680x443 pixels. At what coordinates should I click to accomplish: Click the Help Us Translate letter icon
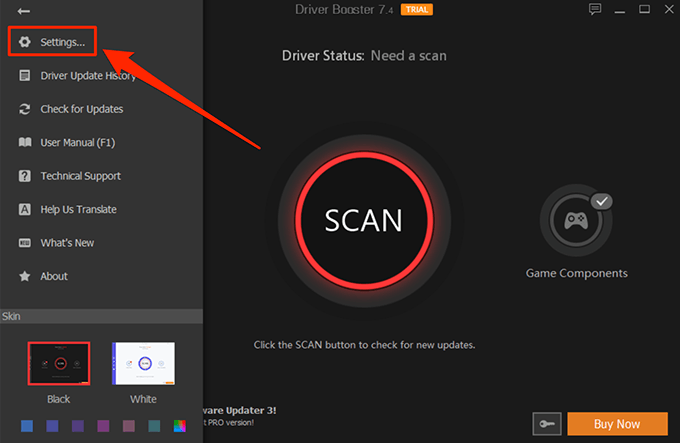(25, 209)
